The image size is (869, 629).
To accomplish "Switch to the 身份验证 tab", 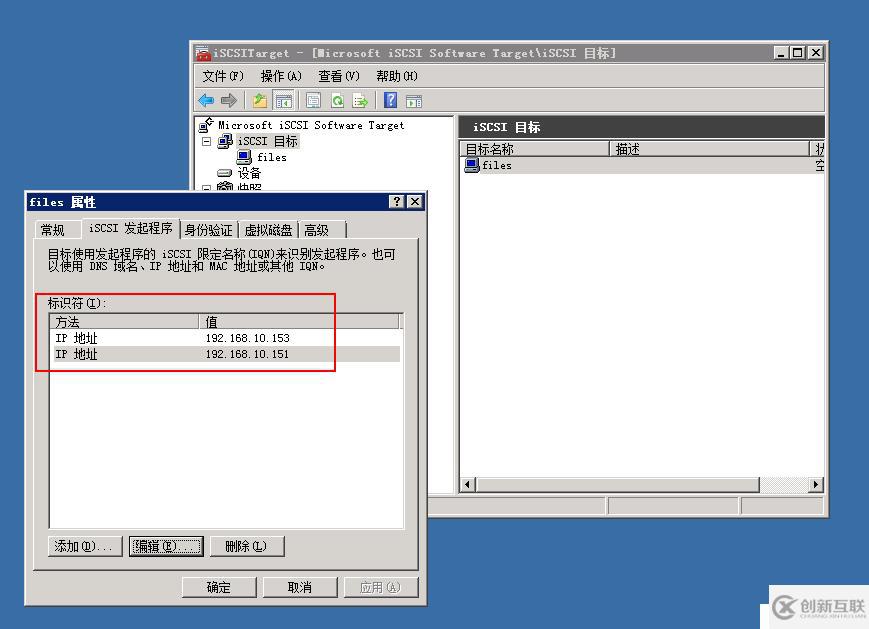I will pos(208,230).
